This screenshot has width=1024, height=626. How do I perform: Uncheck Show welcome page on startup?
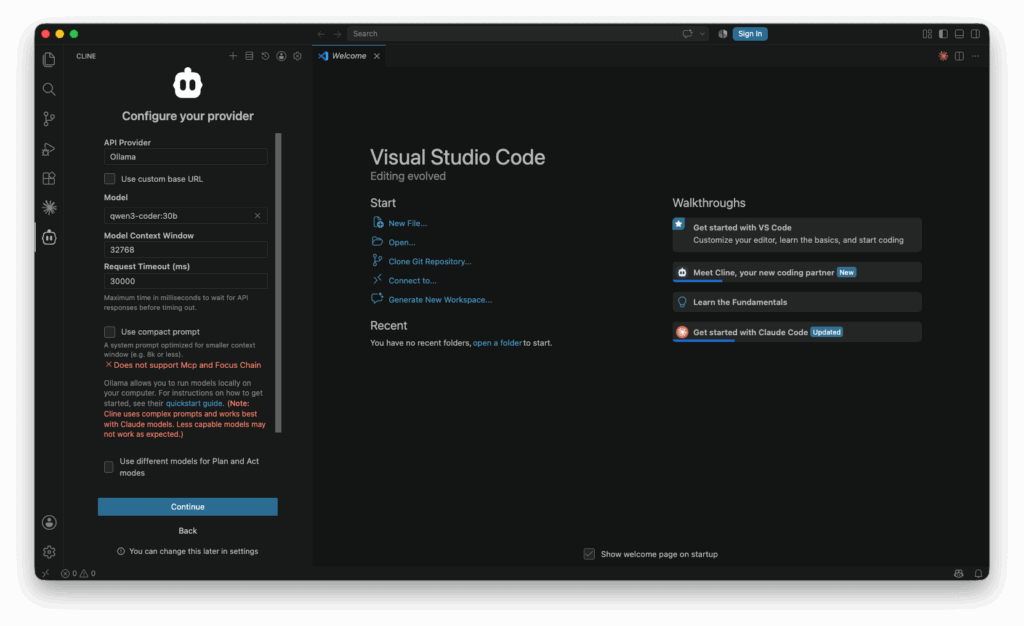coord(589,554)
